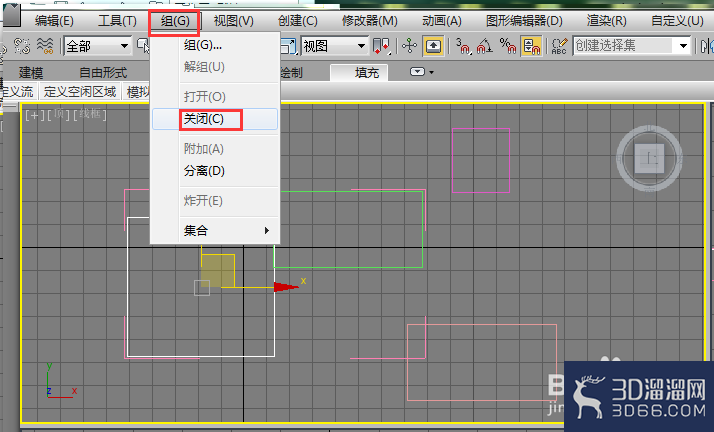714x432 pixels.
Task: Click the select and manipulate icon
Action: 409,46
